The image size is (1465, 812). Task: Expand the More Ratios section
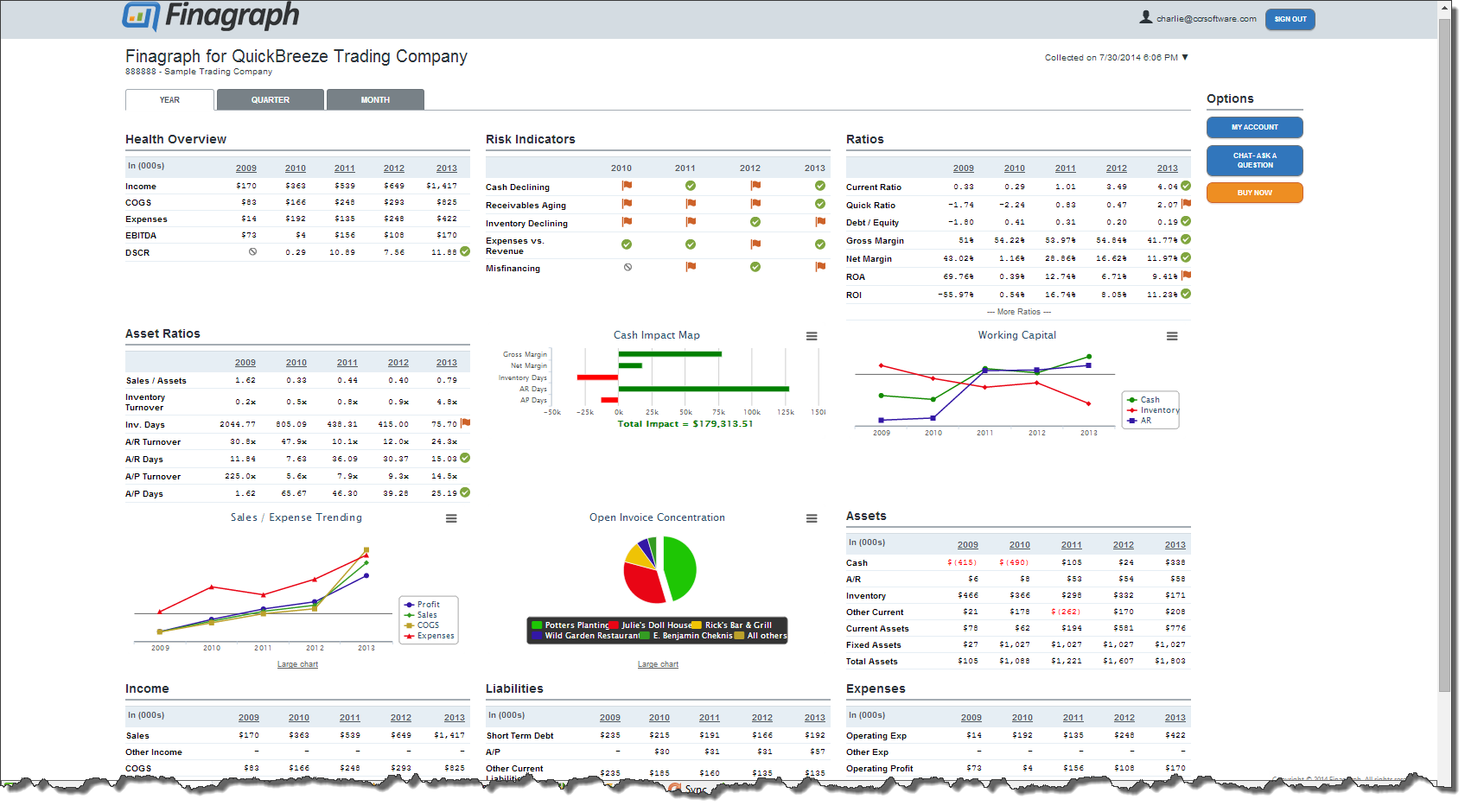point(1018,312)
